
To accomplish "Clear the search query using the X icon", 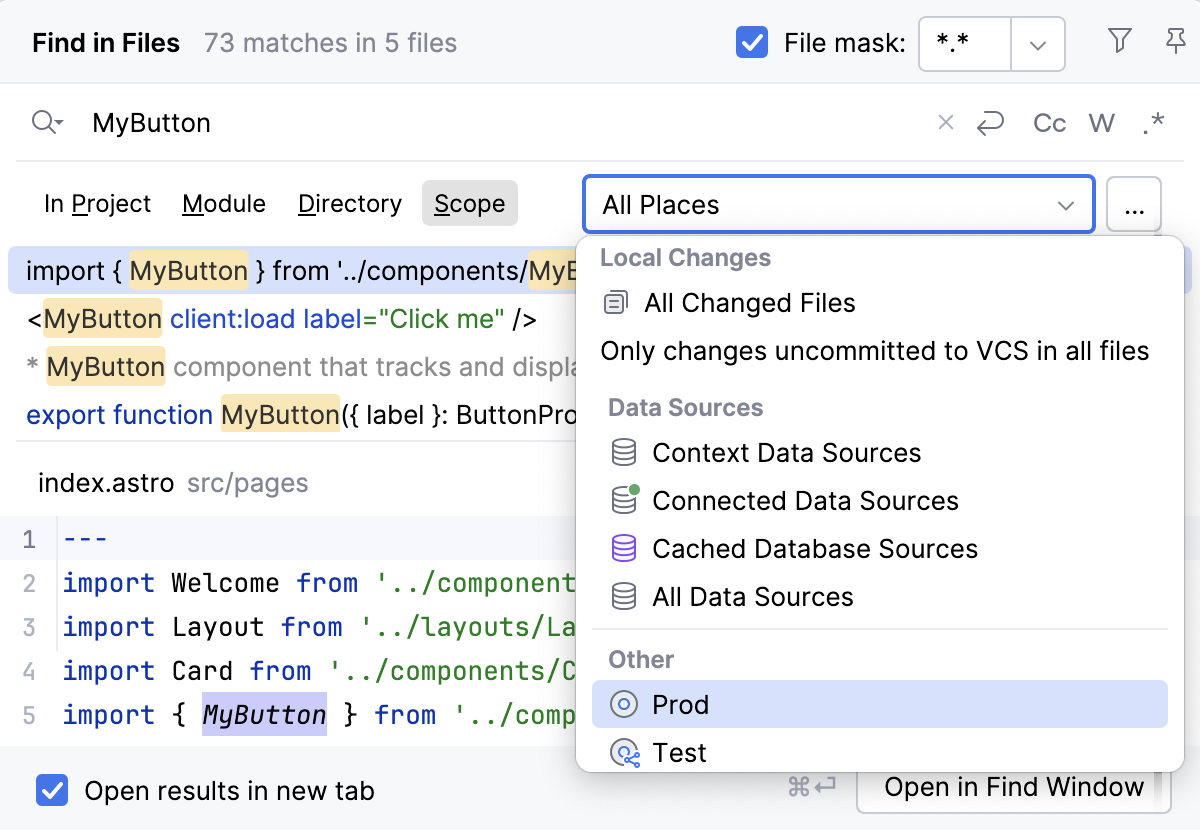I will click(945, 122).
